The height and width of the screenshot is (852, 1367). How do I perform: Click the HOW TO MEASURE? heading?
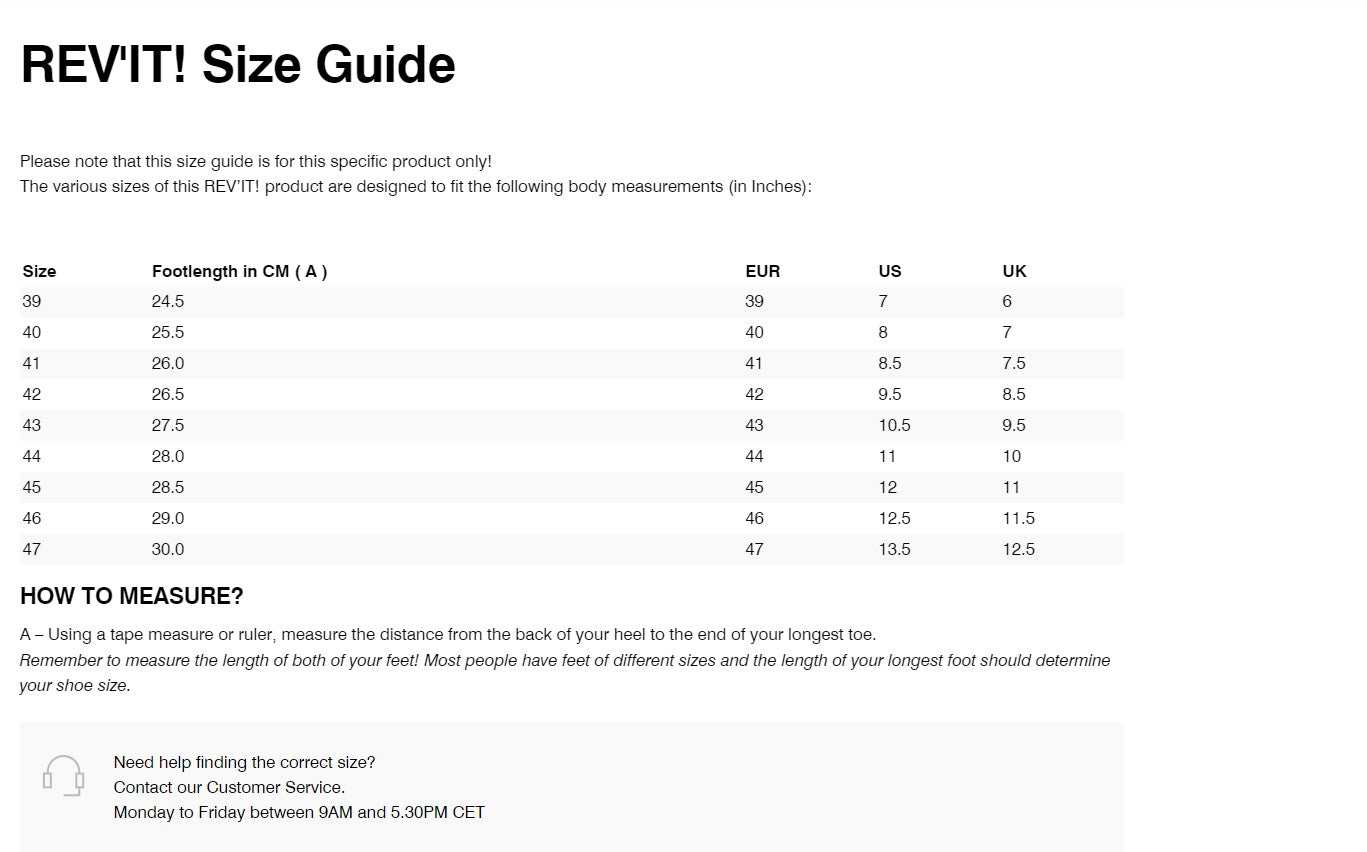pyautogui.click(x=131, y=596)
